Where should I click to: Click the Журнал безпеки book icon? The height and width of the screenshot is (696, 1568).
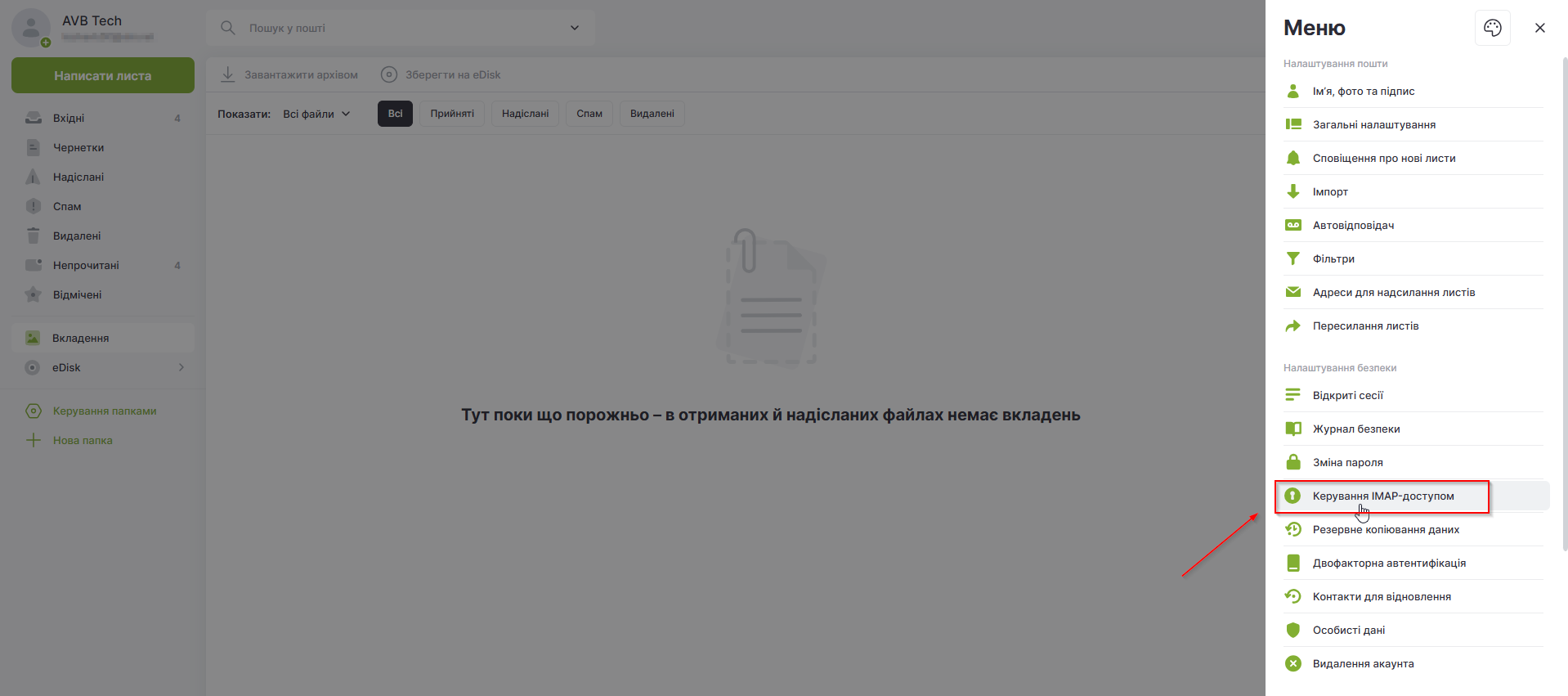[1292, 429]
